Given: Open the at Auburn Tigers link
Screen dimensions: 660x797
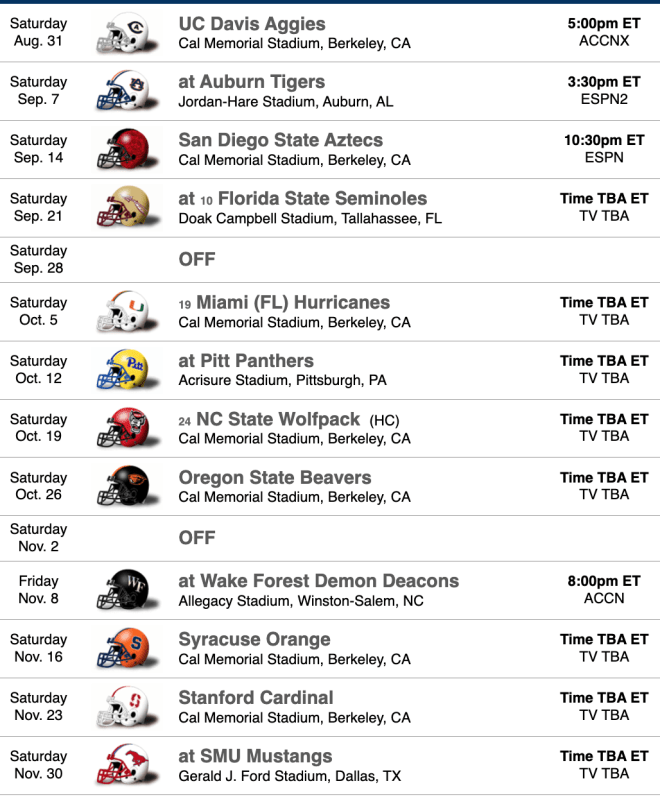Looking at the screenshot, I should pos(252,82).
